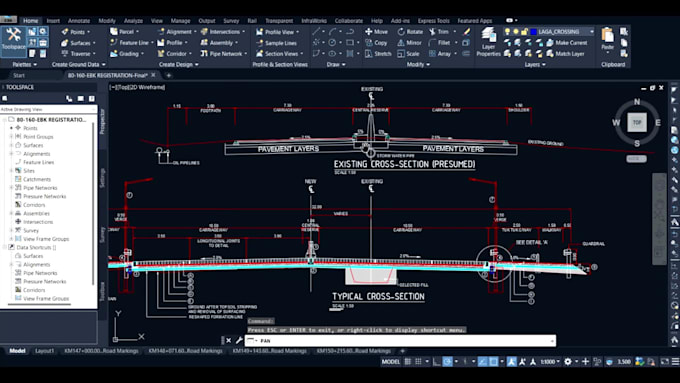Click the ViewCube TOP face
This screenshot has width=680, height=383.
[x=637, y=122]
